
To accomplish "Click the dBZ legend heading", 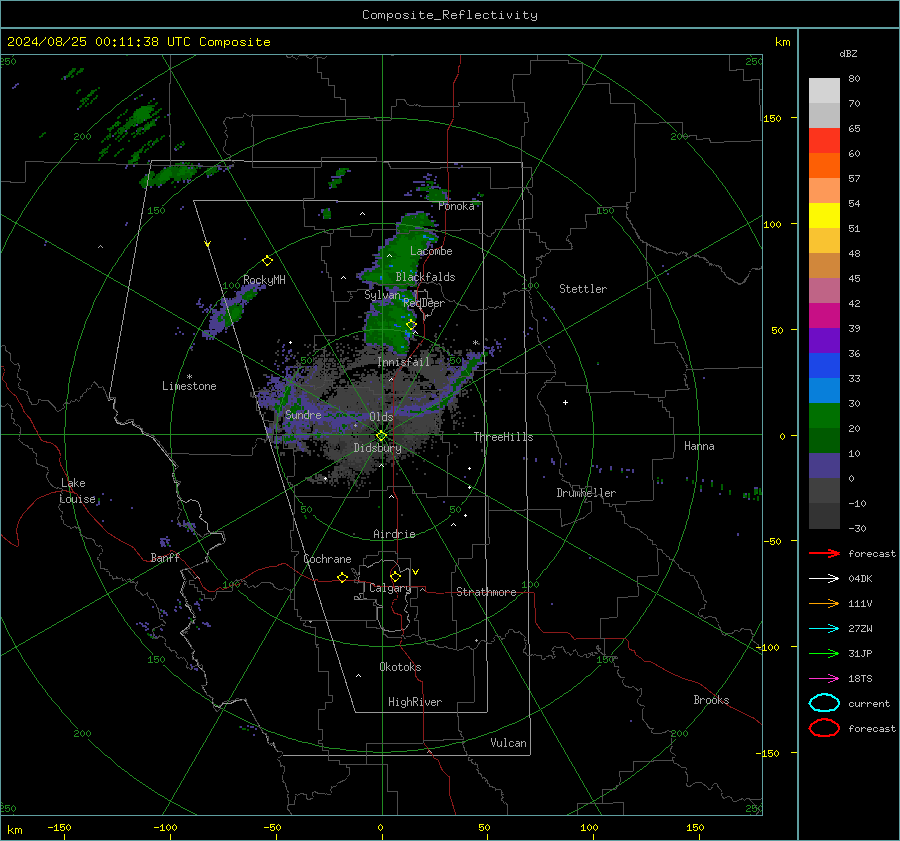I will coord(848,54).
